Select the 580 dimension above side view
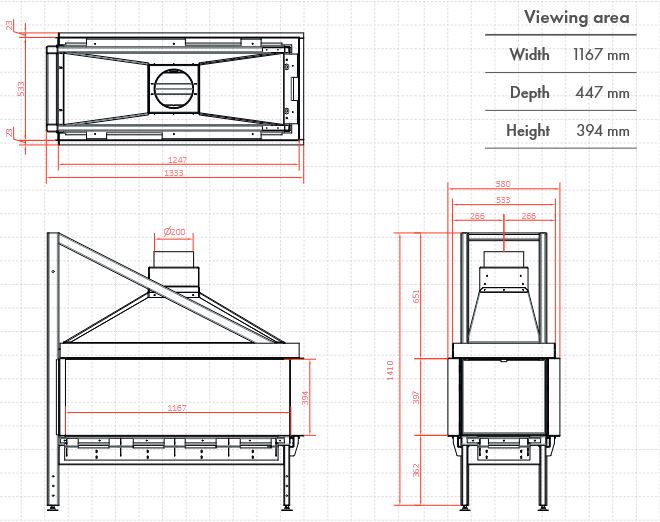The width and height of the screenshot is (660, 522). (503, 184)
